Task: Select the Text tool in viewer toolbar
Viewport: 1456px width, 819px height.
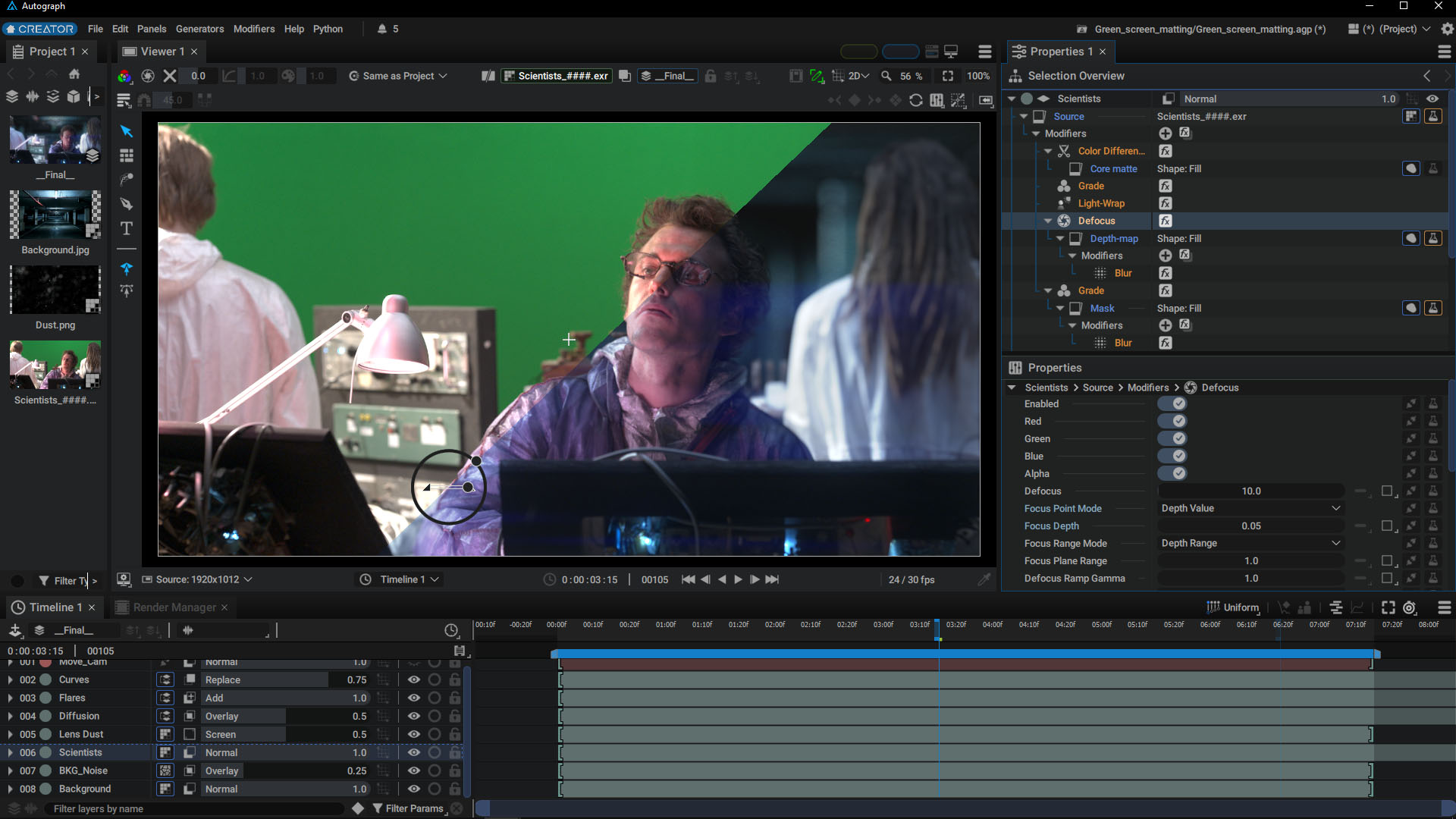Action: pos(127,228)
